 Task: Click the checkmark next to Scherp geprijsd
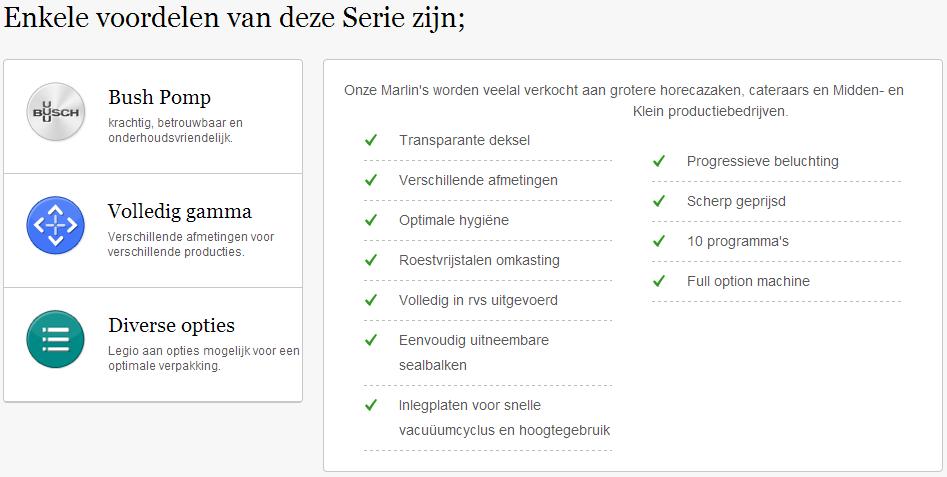tap(659, 201)
